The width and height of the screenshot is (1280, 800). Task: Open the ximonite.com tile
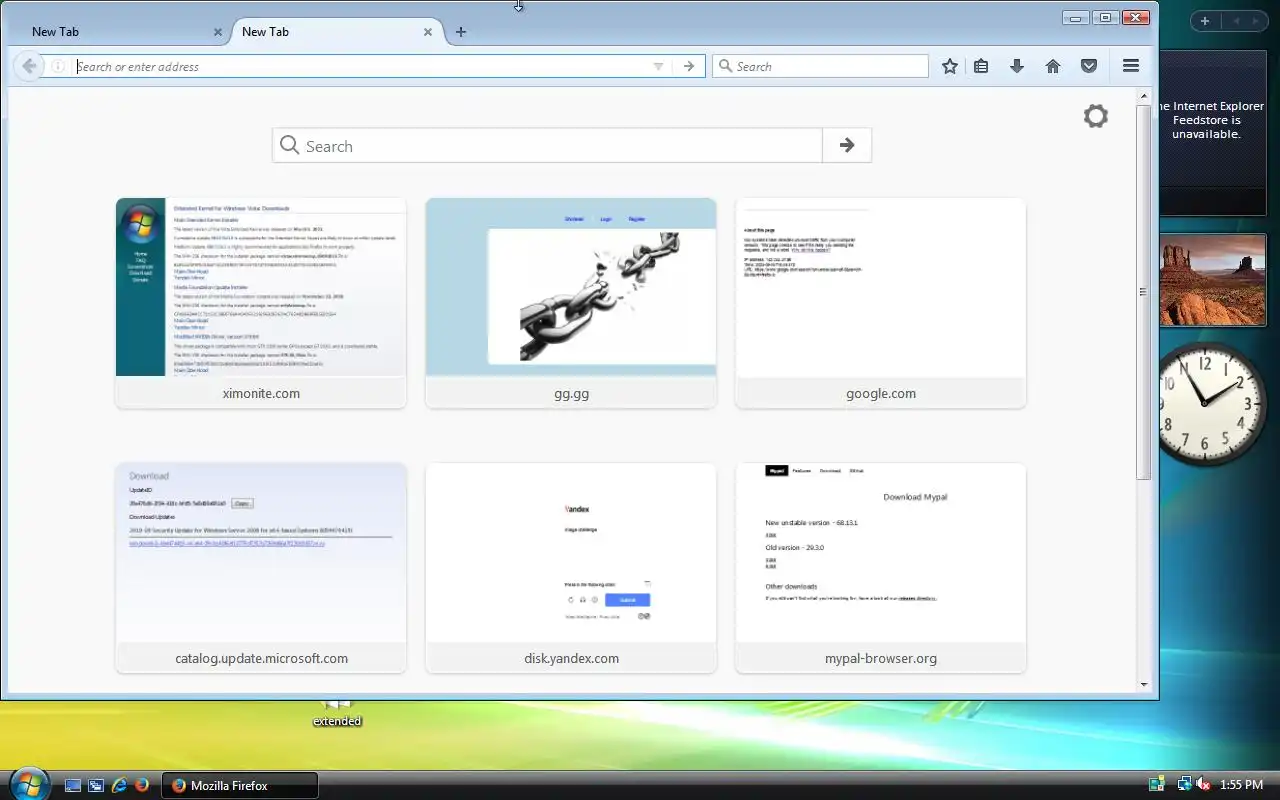coord(261,303)
